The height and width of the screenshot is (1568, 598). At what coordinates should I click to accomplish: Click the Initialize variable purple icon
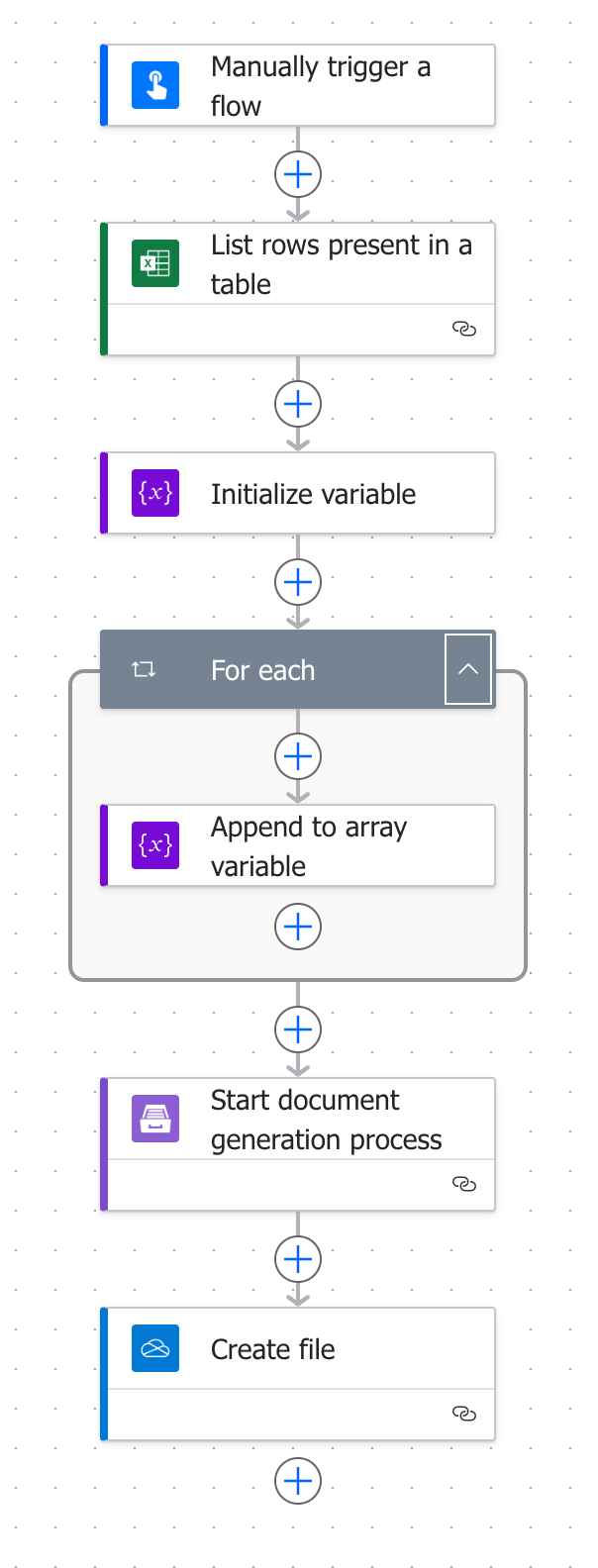[x=155, y=493]
